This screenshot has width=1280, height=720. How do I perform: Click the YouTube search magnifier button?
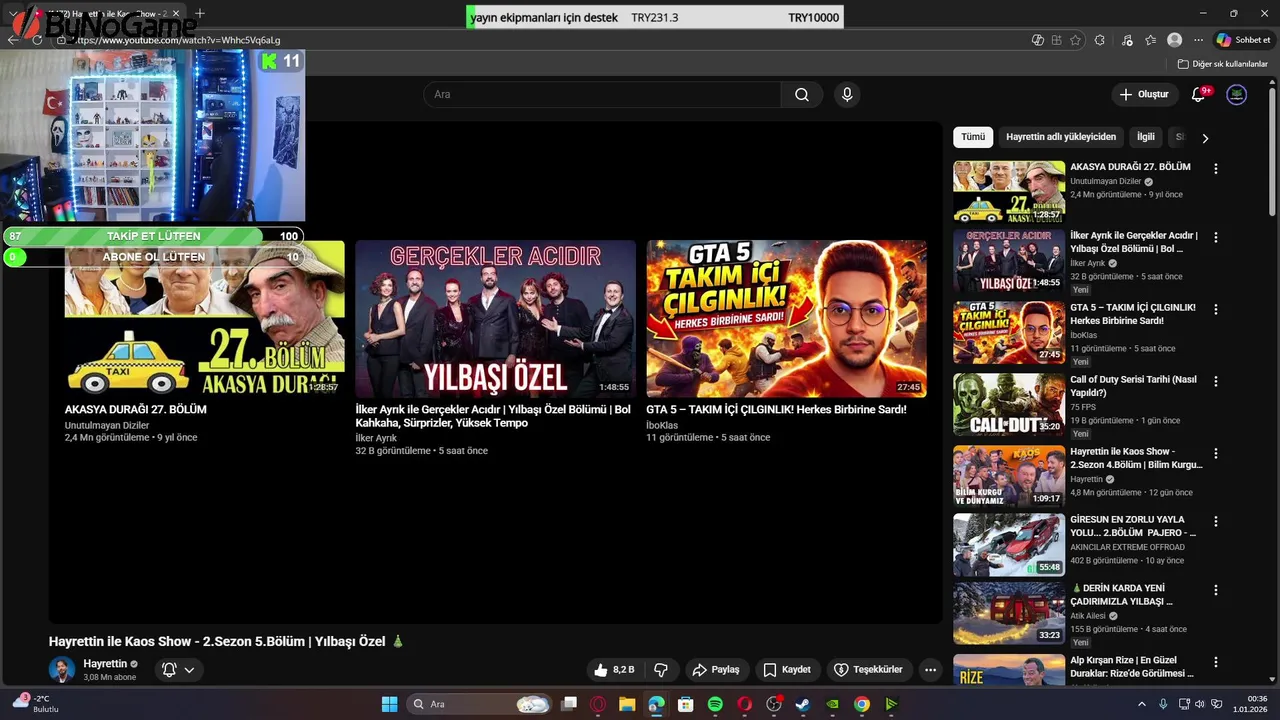(802, 94)
